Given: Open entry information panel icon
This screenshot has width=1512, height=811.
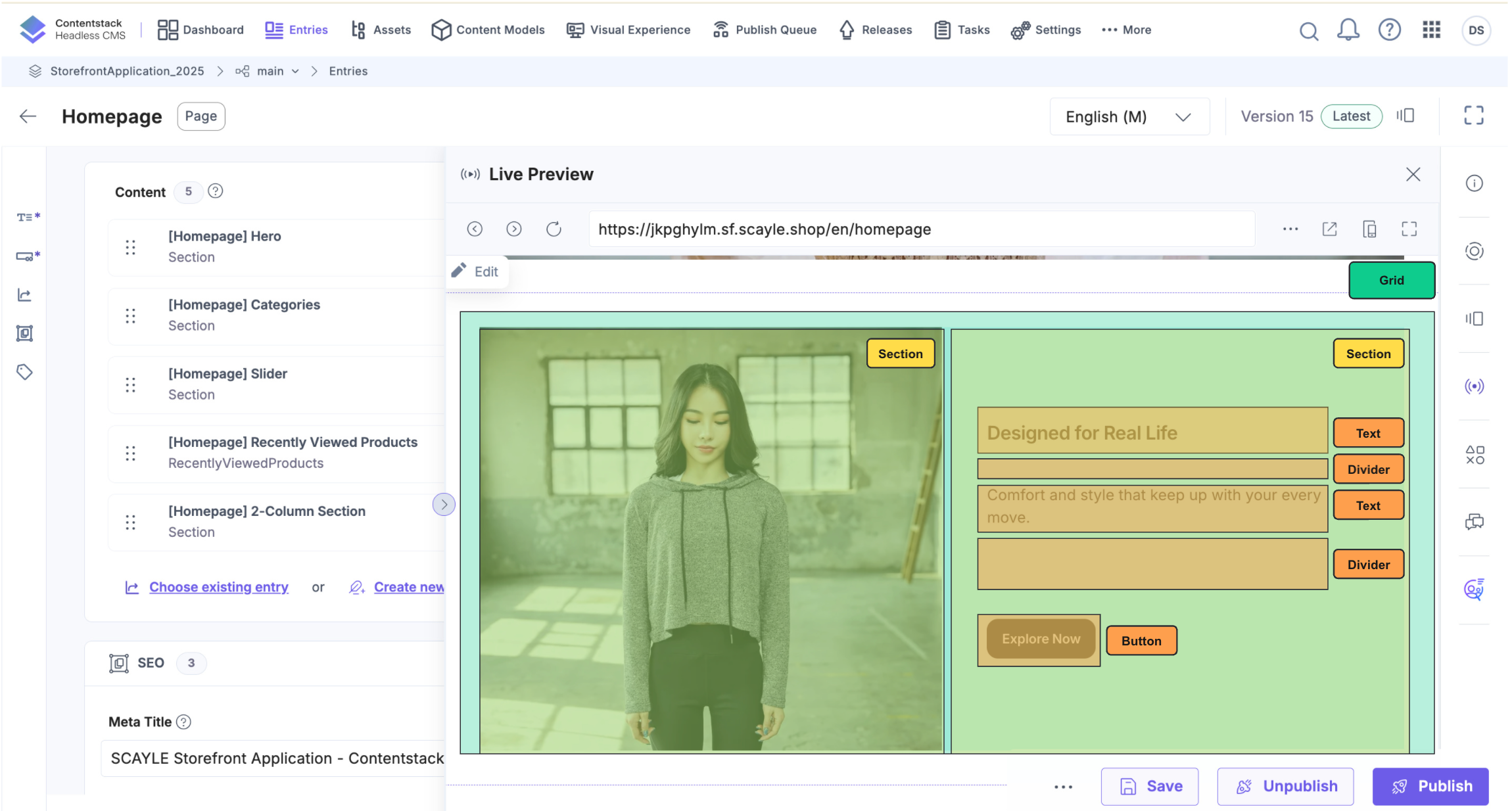Looking at the screenshot, I should [1474, 183].
